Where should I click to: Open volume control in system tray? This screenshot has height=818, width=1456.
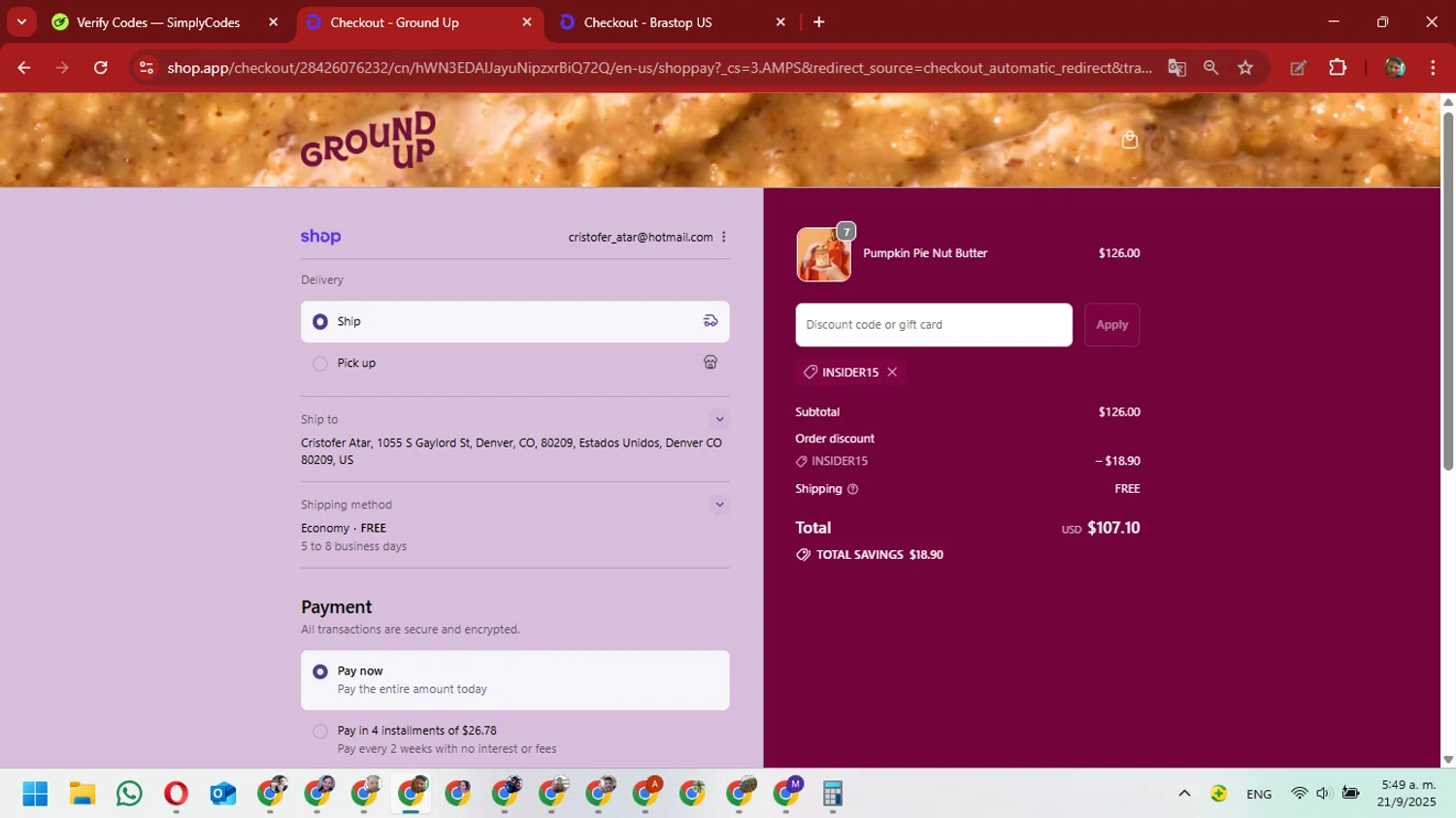point(1323,794)
